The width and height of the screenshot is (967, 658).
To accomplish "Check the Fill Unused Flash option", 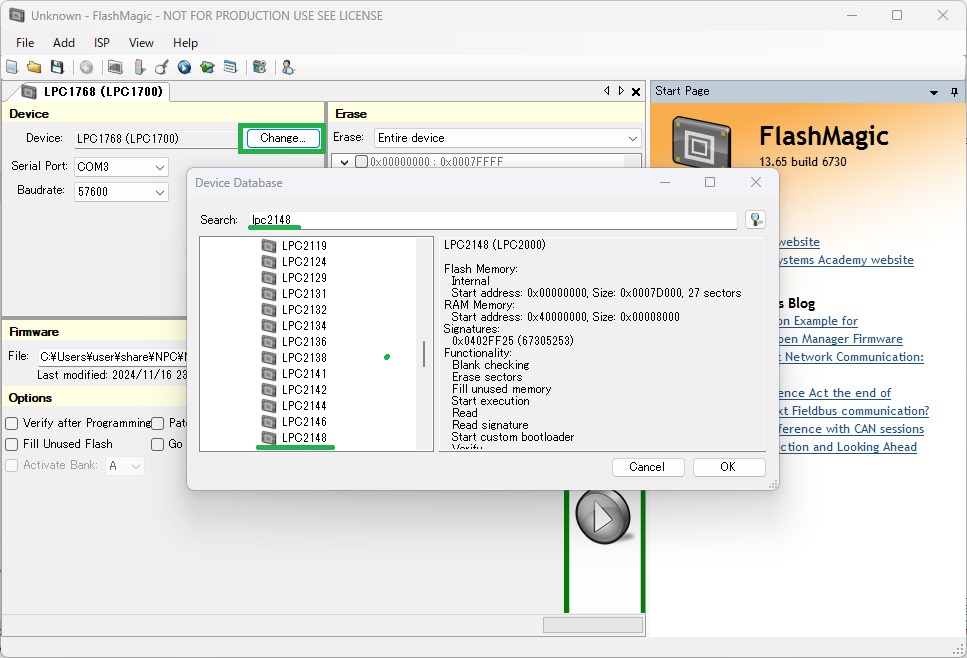I will tap(12, 444).
